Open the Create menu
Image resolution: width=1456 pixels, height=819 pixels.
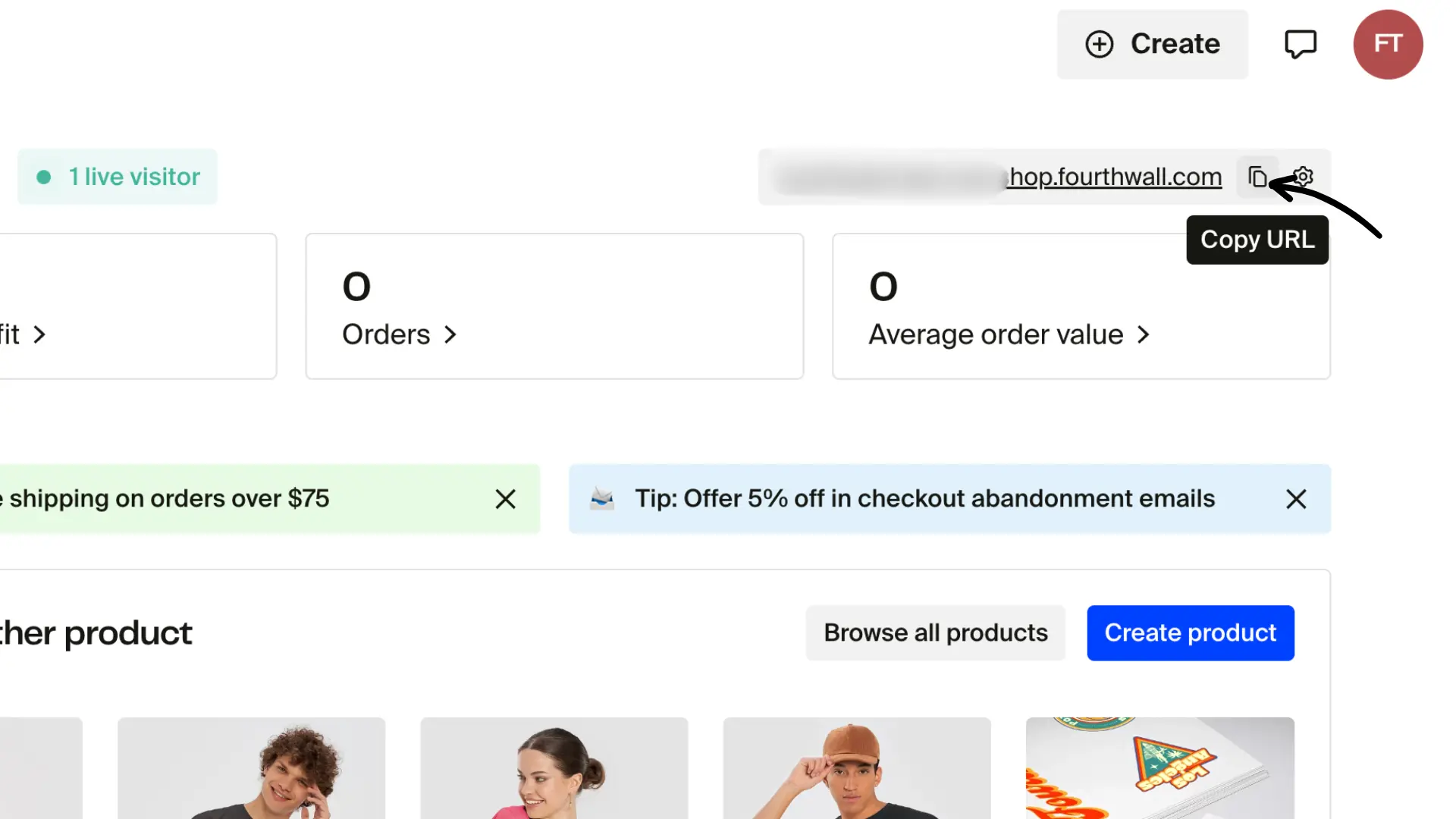pos(1152,43)
